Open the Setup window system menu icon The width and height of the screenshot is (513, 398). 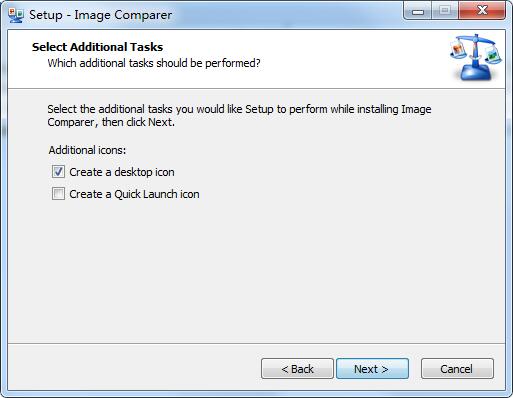[x=16, y=15]
